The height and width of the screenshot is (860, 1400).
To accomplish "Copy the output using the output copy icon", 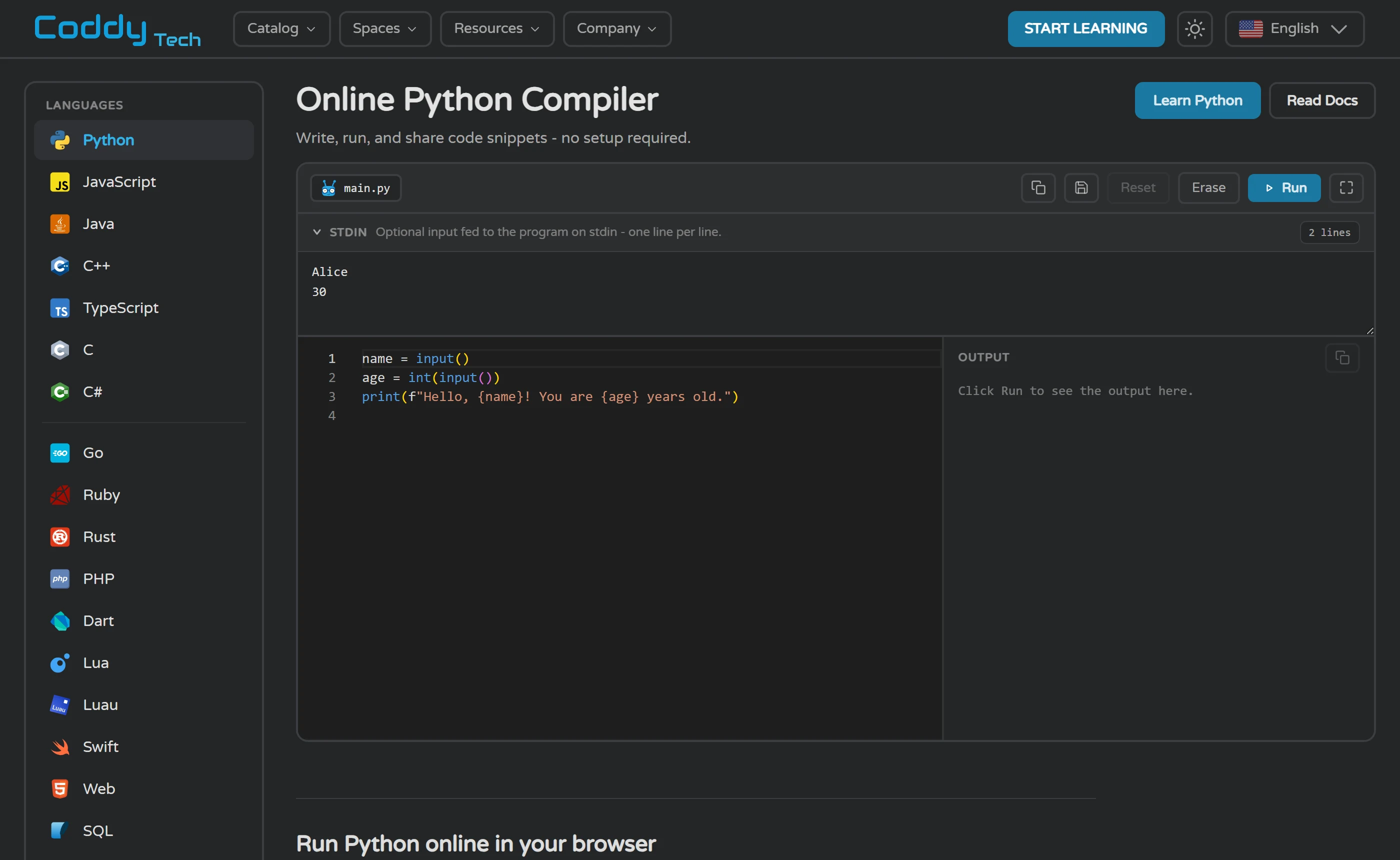I will coord(1341,358).
